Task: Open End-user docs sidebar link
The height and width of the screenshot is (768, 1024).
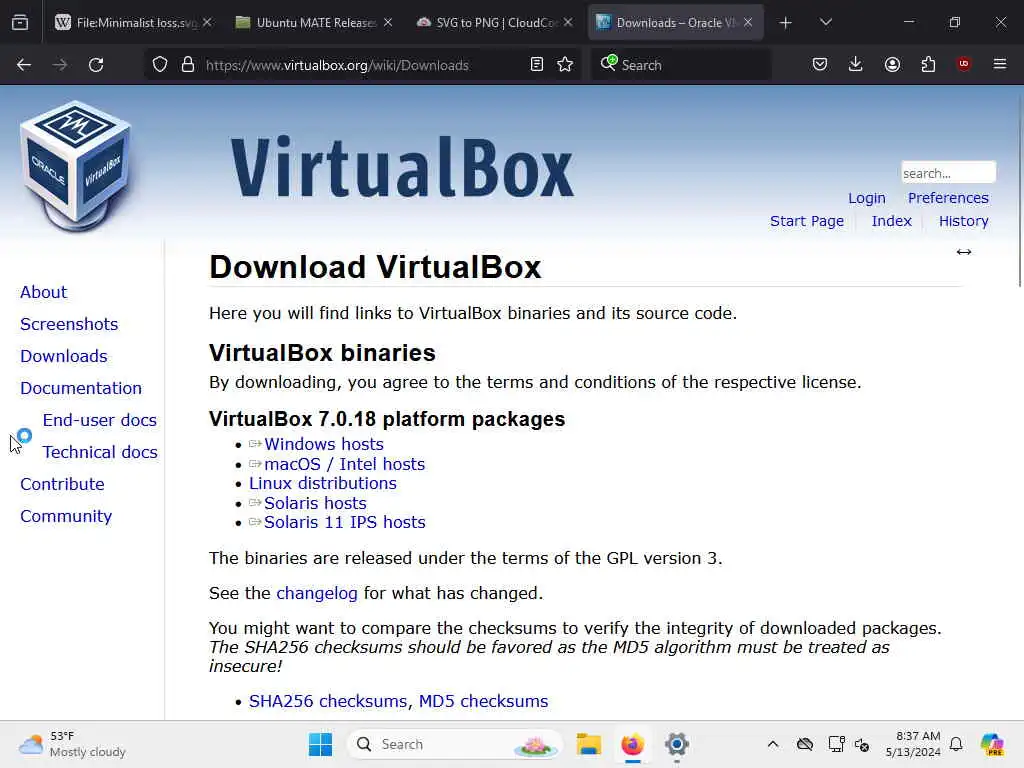Action: [100, 420]
